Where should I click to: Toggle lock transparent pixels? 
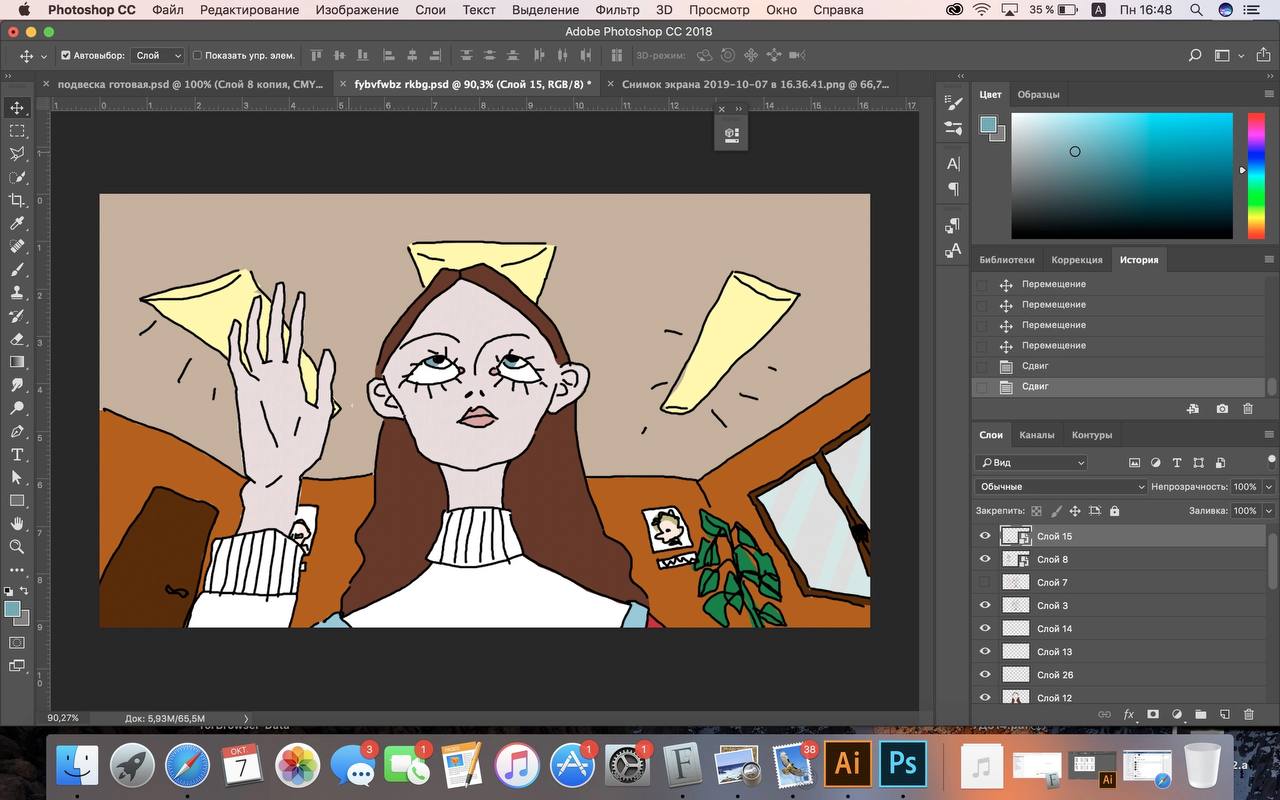[1036, 511]
